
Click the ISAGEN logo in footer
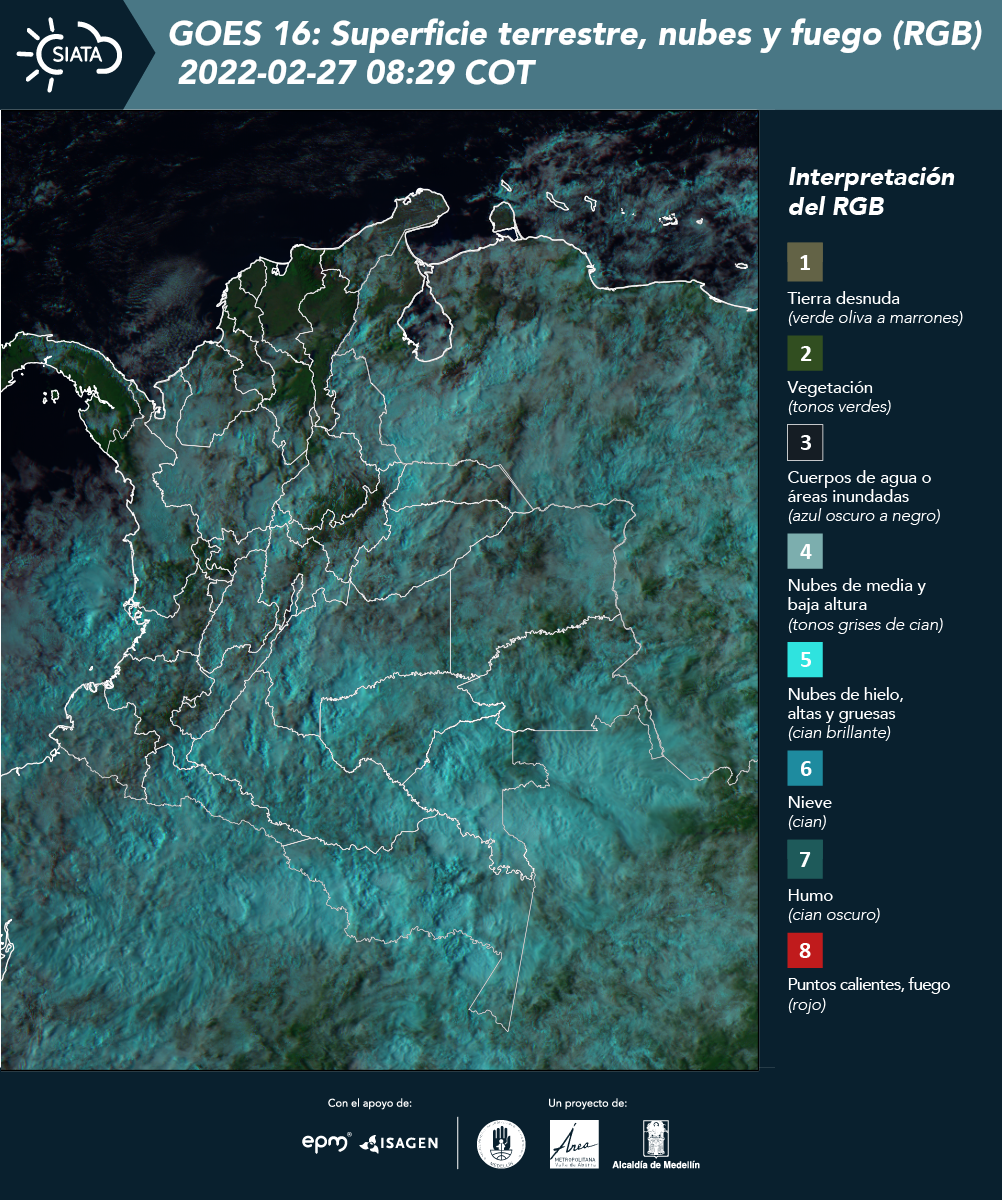(399, 1143)
